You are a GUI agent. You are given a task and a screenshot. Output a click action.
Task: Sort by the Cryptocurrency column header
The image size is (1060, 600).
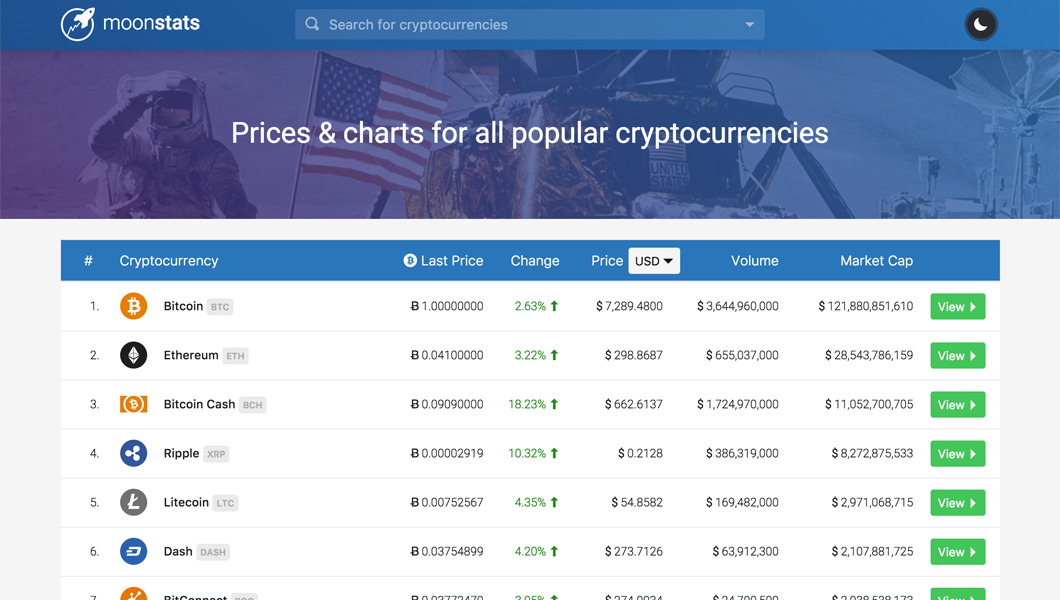click(169, 261)
